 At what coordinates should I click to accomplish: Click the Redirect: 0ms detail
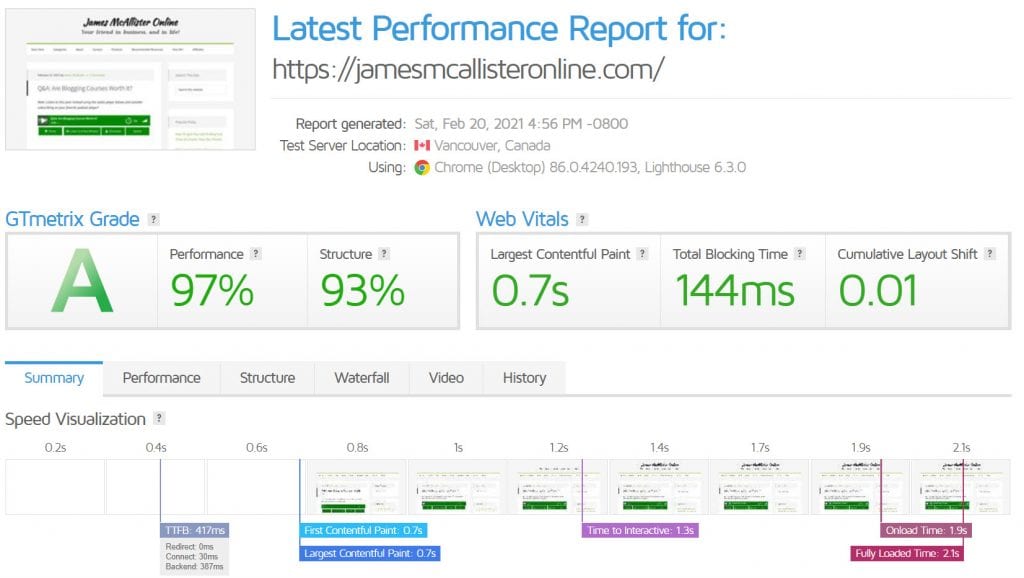pos(189,547)
